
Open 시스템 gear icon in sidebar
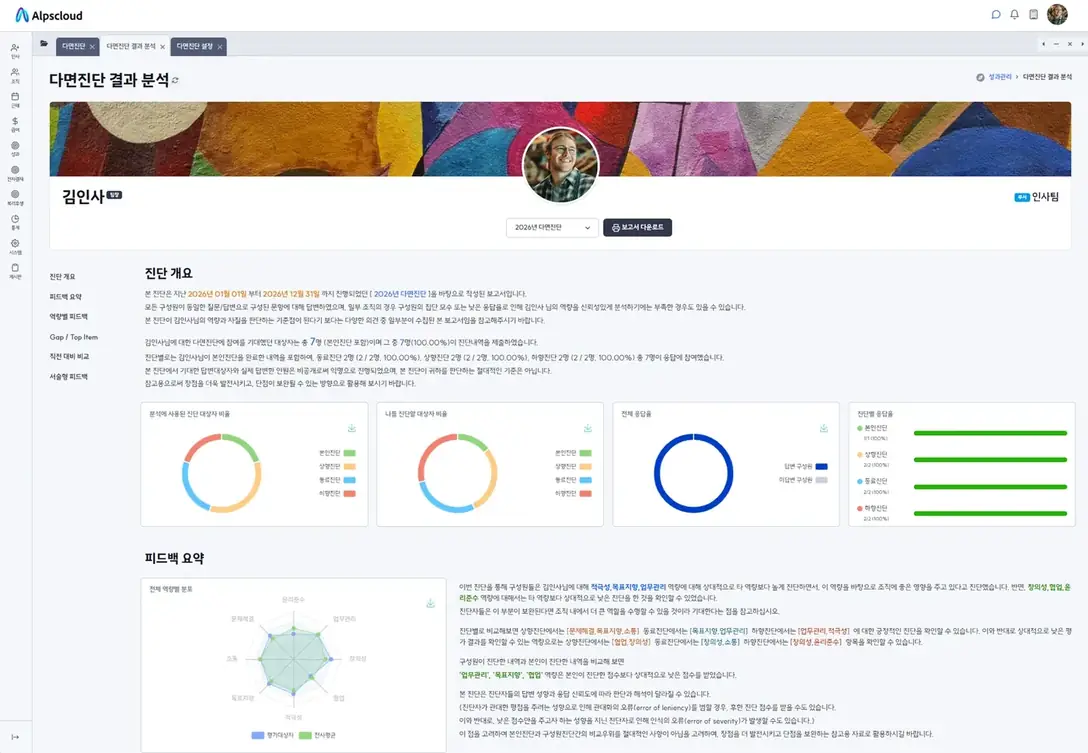click(15, 246)
